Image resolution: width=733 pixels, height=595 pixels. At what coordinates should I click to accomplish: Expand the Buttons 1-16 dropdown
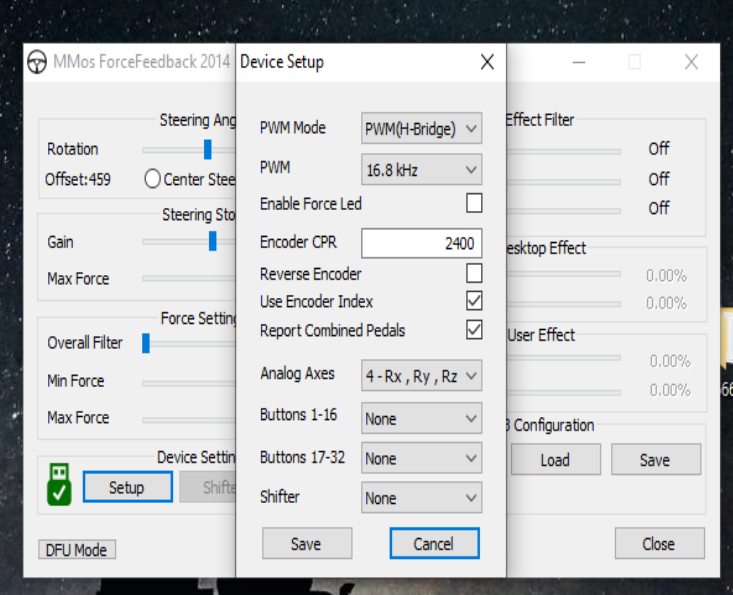point(421,419)
